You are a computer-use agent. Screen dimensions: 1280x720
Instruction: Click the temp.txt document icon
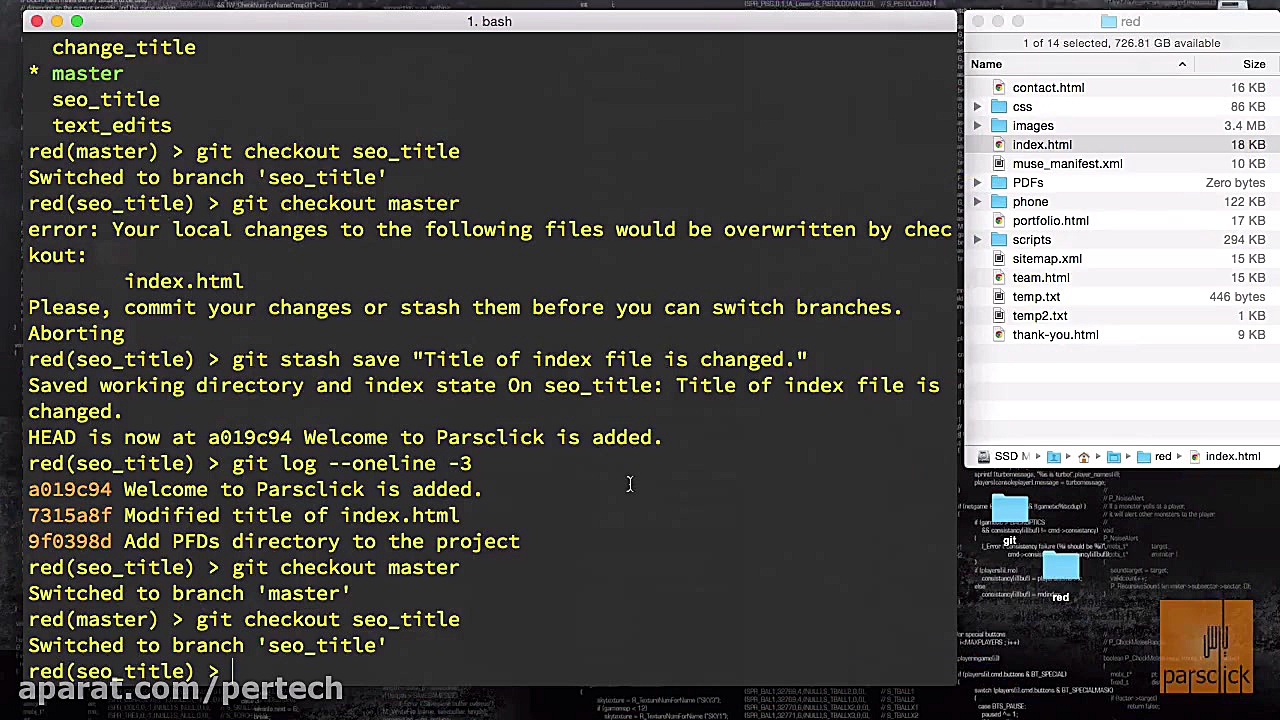[x=998, y=297]
